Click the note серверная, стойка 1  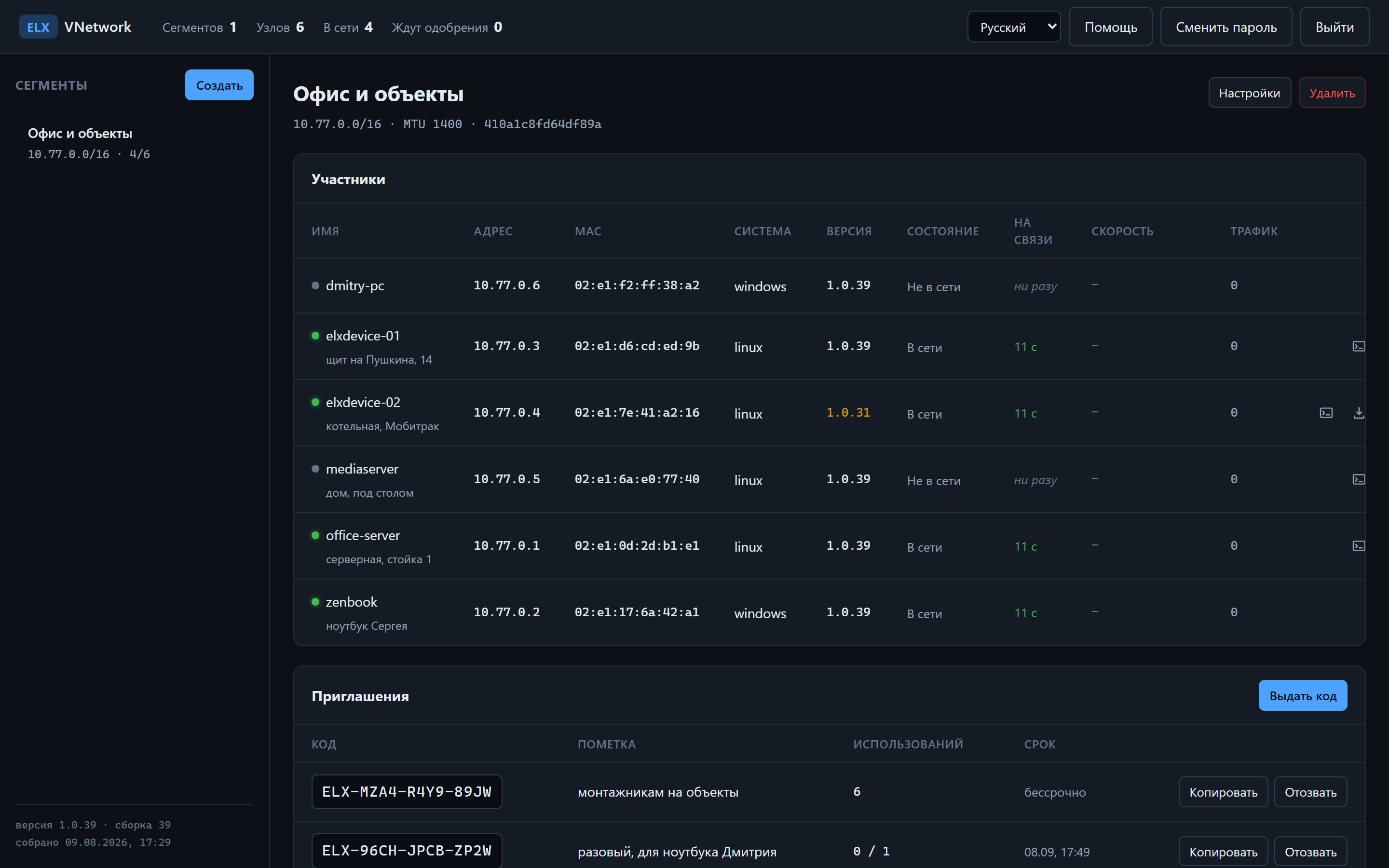(x=378, y=560)
